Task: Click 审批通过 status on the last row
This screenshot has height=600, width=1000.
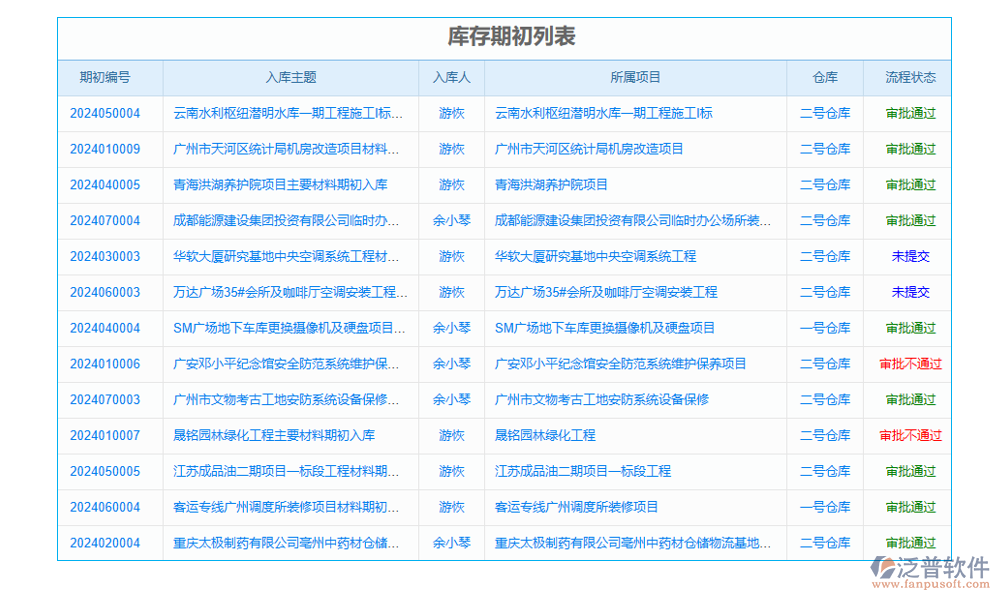Action: [x=910, y=543]
